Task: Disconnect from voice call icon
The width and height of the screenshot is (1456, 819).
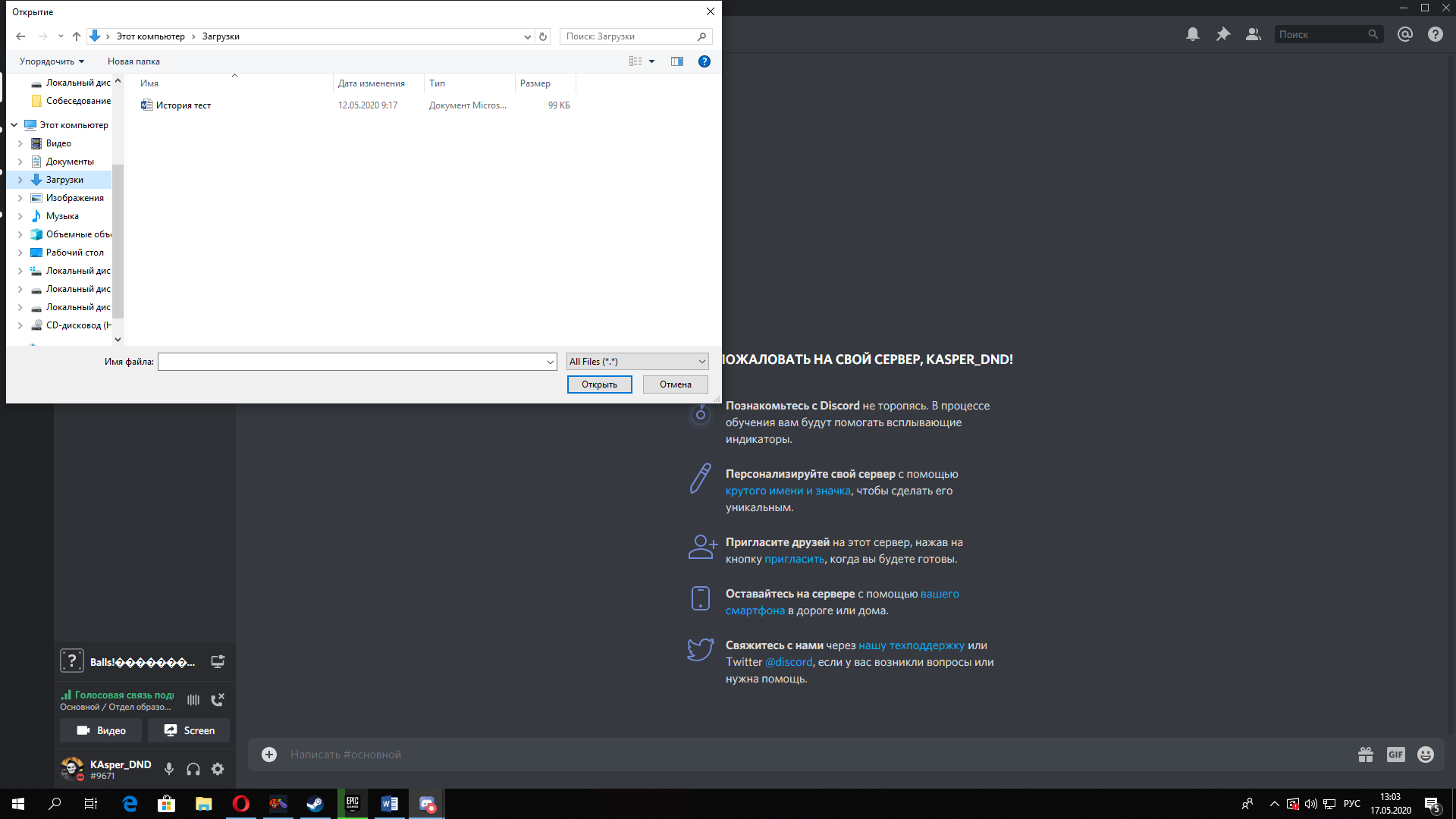Action: (x=218, y=700)
